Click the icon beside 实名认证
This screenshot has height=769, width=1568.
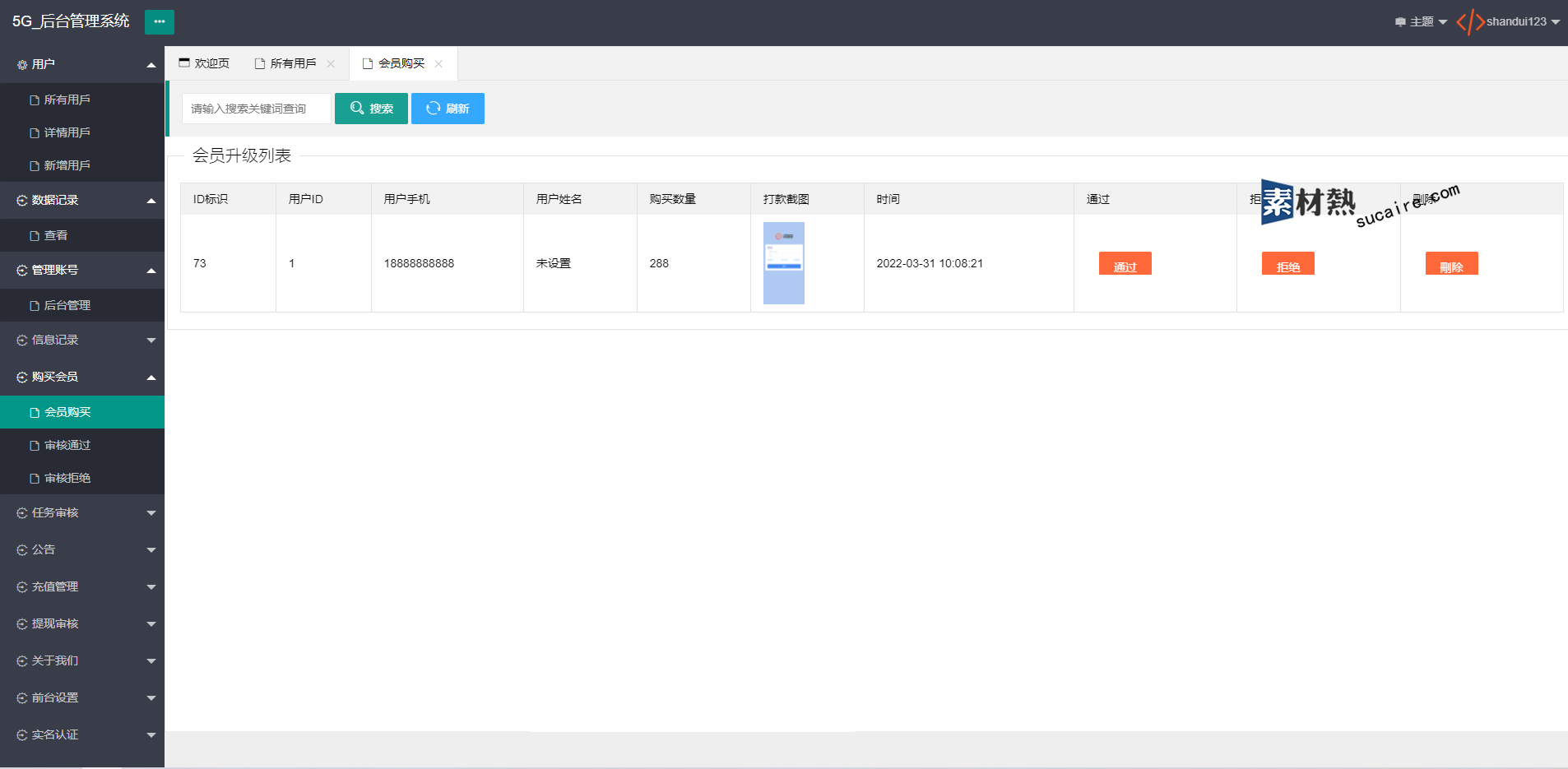22,735
